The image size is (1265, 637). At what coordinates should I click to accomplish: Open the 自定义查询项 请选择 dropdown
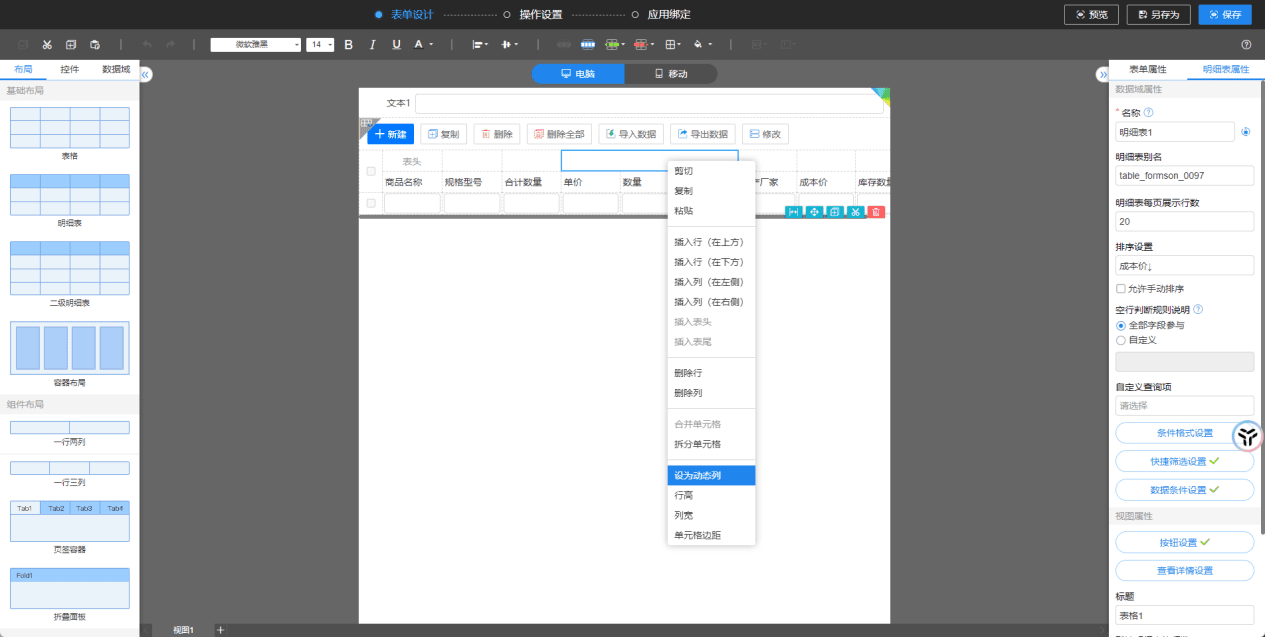click(x=1184, y=406)
